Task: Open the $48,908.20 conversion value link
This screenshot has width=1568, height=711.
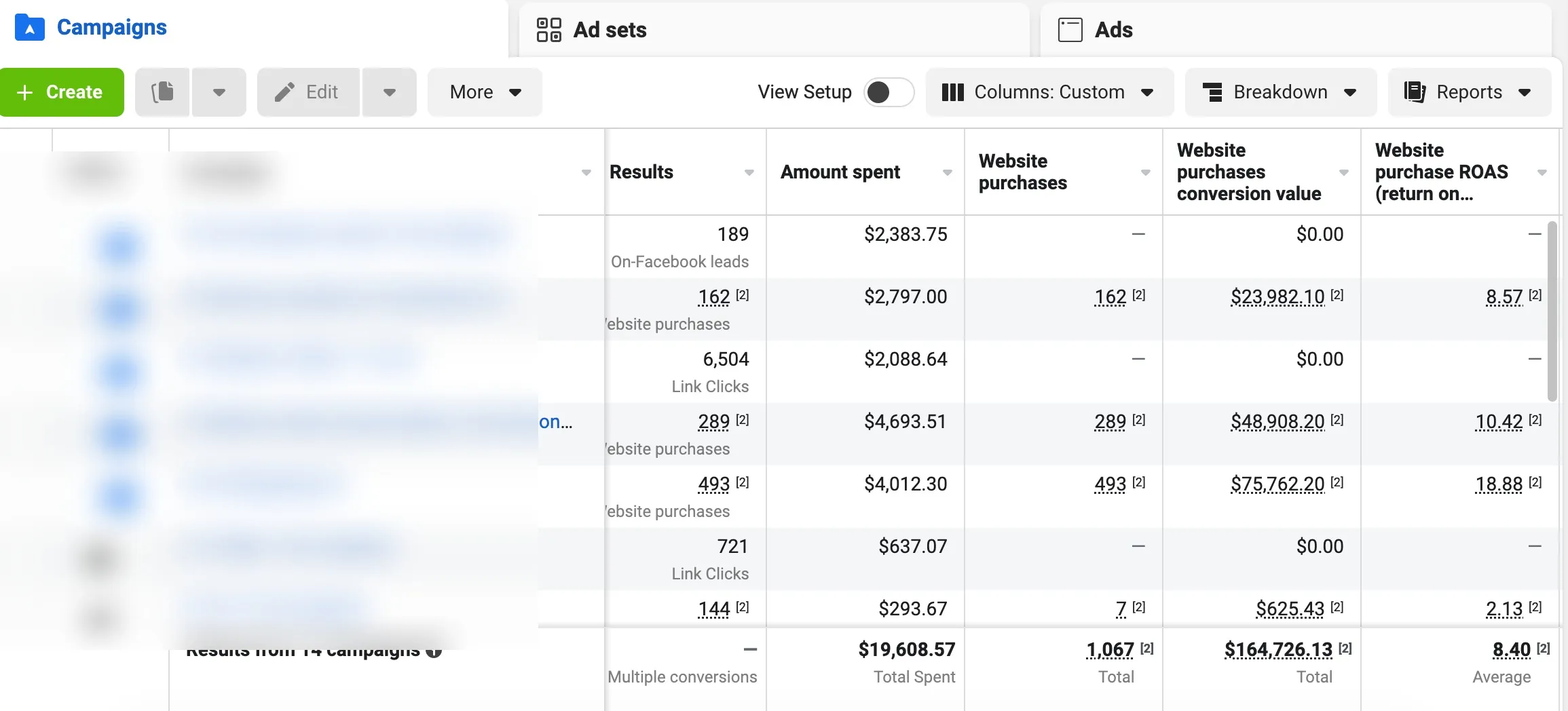Action: (1277, 422)
